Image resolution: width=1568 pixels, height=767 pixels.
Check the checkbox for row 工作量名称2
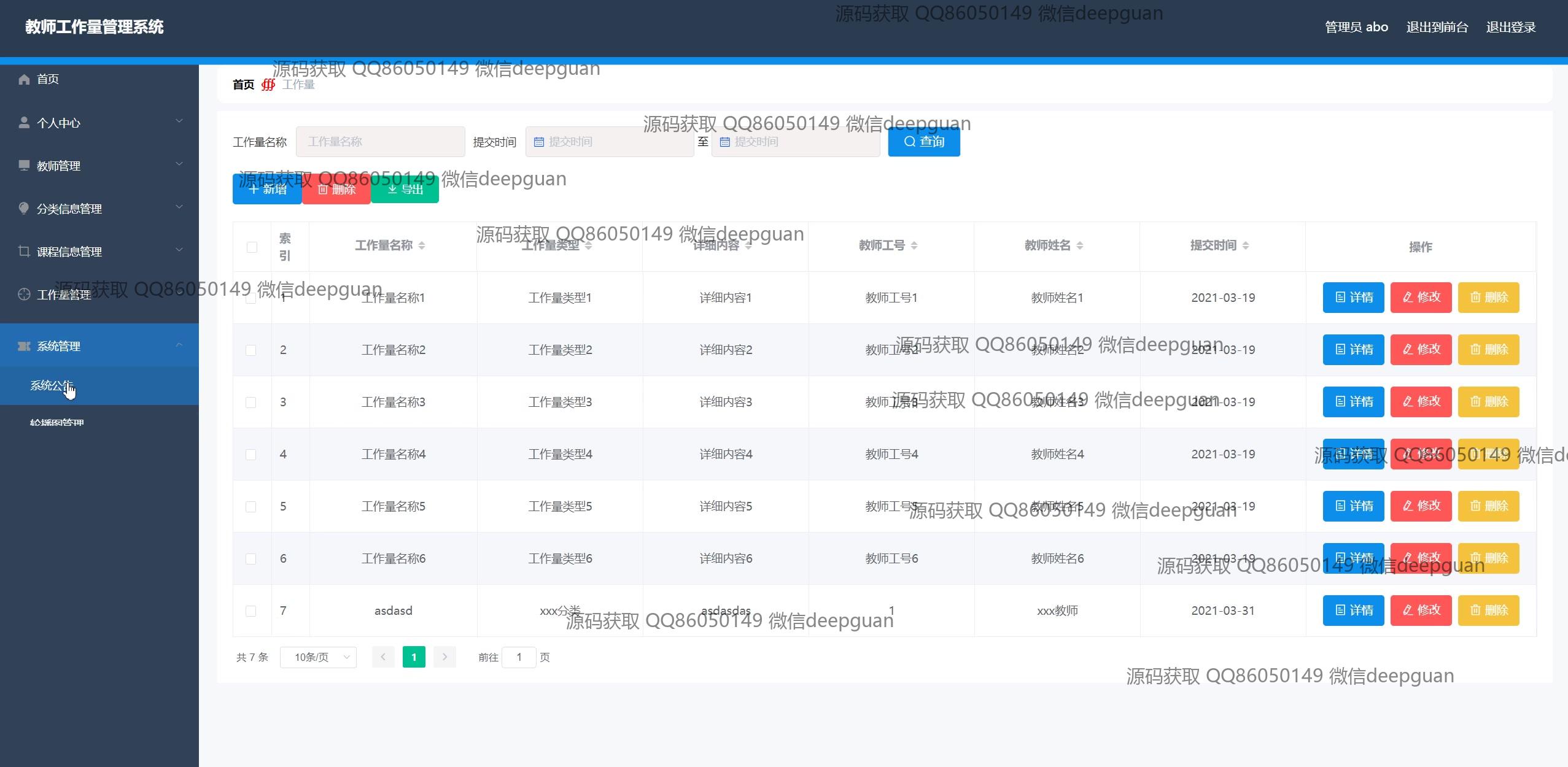click(250, 350)
